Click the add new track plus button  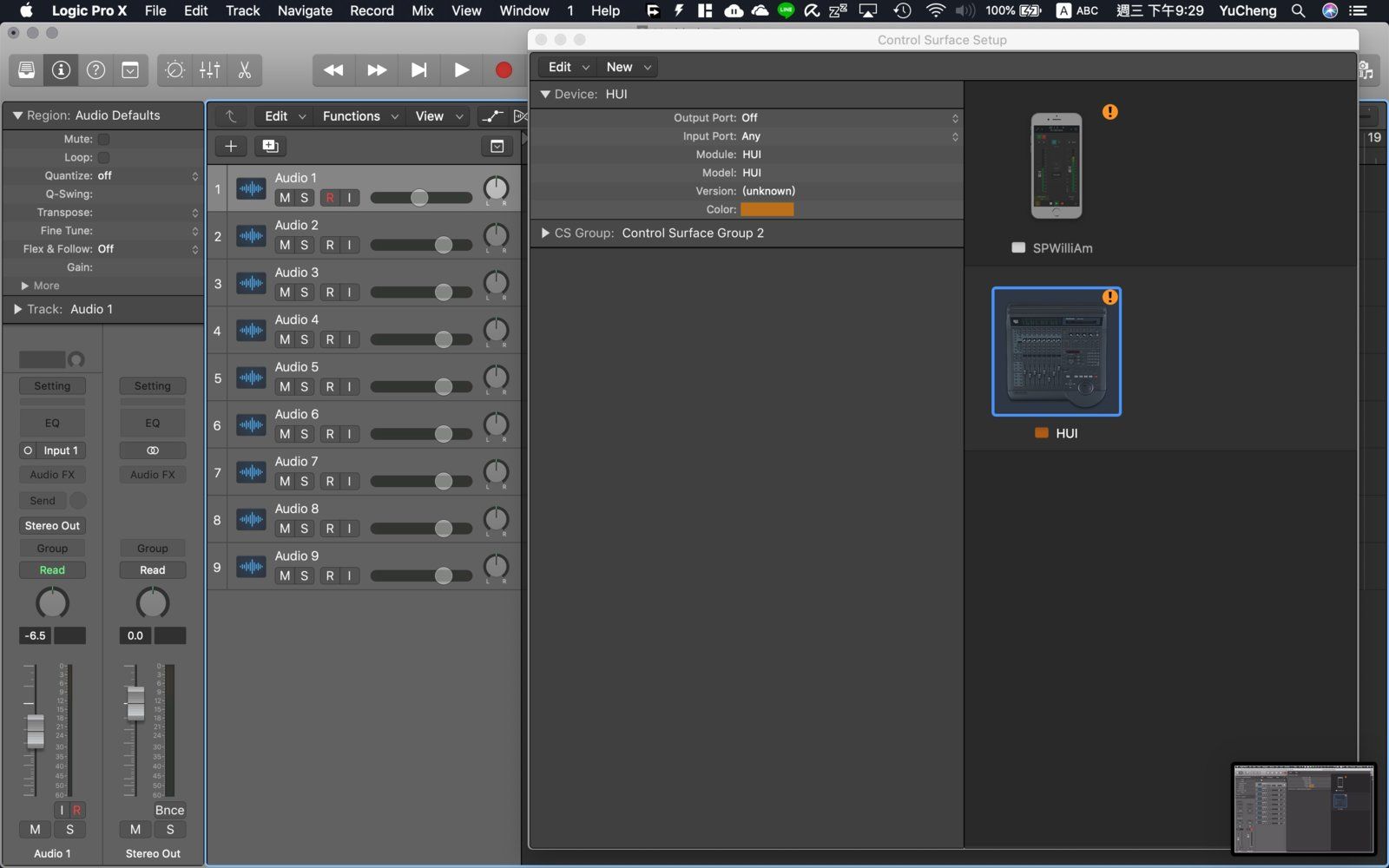(231, 146)
